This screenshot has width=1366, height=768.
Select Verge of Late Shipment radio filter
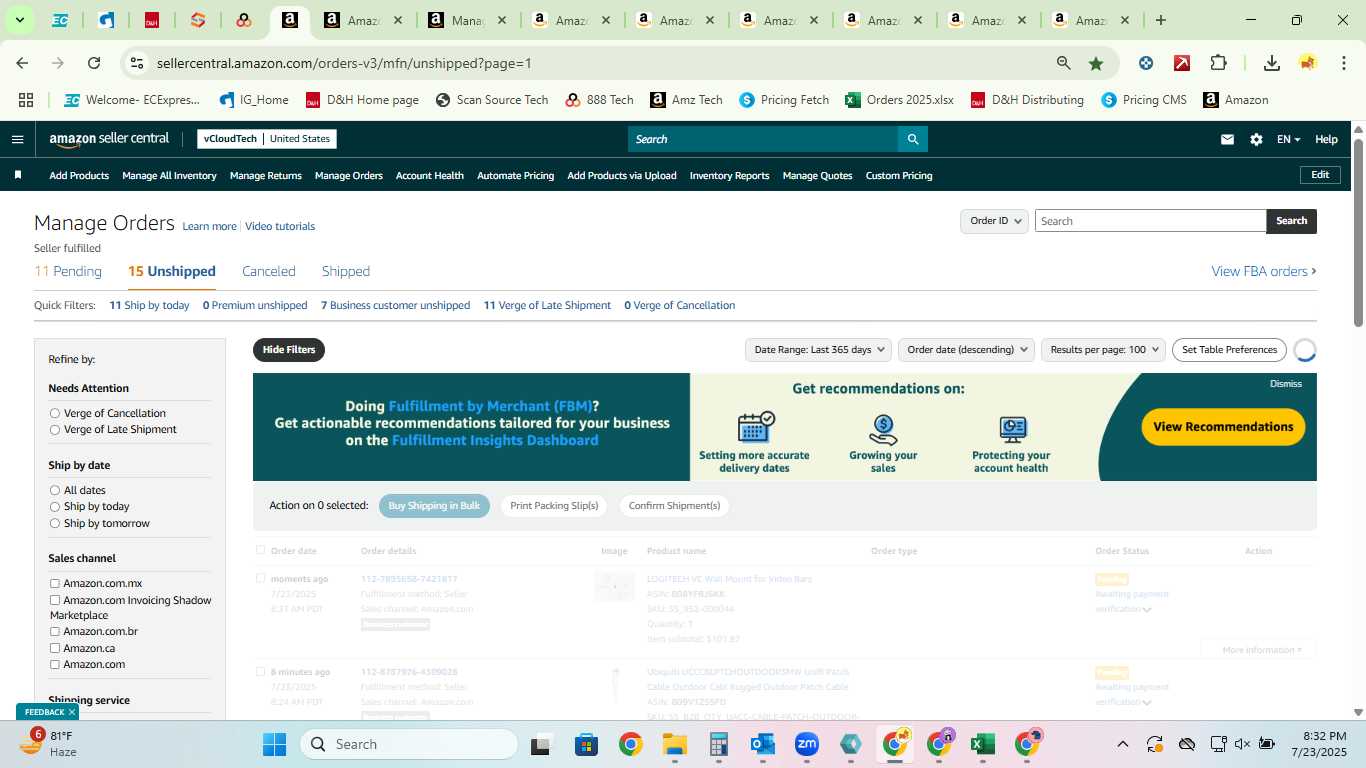point(55,430)
